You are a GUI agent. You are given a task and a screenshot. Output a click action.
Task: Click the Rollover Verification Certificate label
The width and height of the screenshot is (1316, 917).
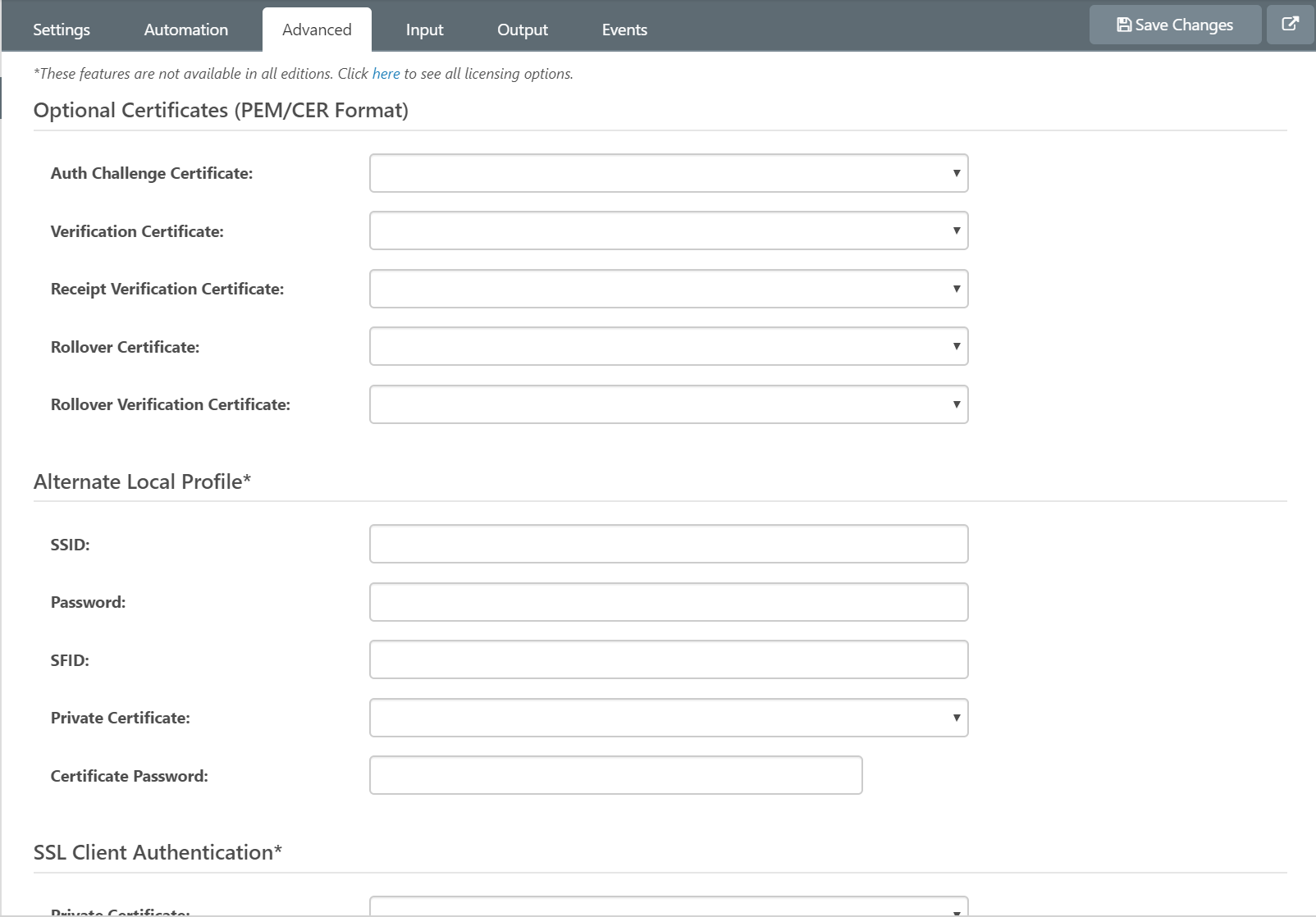(x=171, y=404)
